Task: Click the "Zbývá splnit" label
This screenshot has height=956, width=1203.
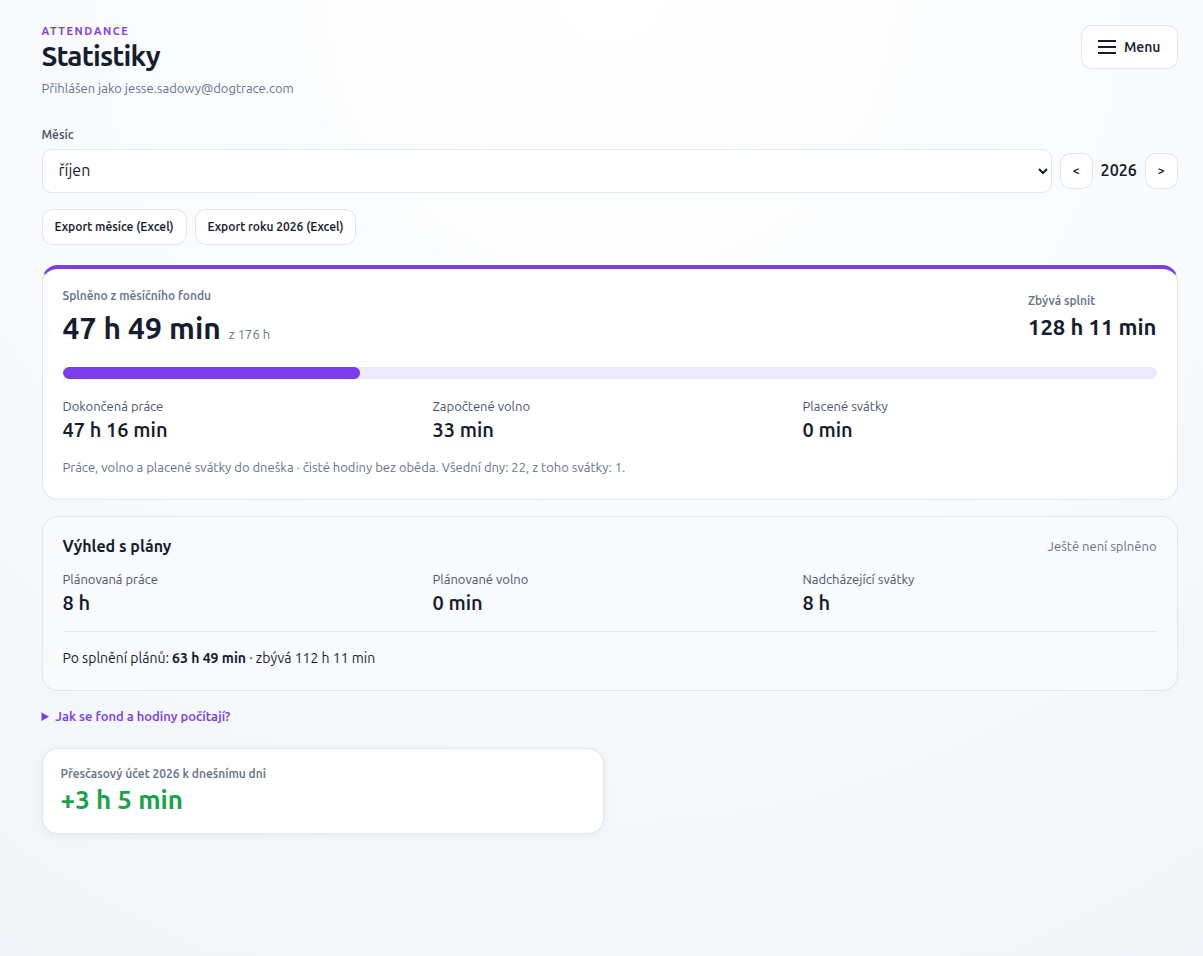Action: click(x=1062, y=301)
